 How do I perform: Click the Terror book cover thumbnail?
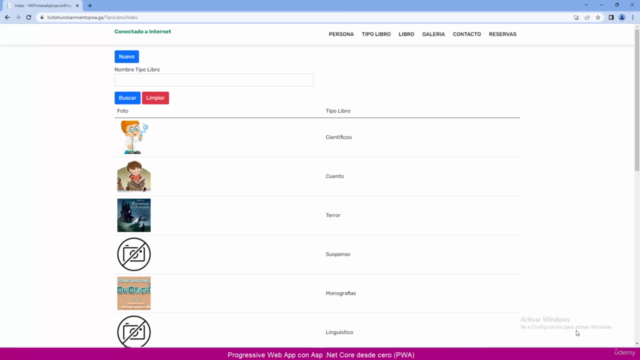pyautogui.click(x=134, y=215)
